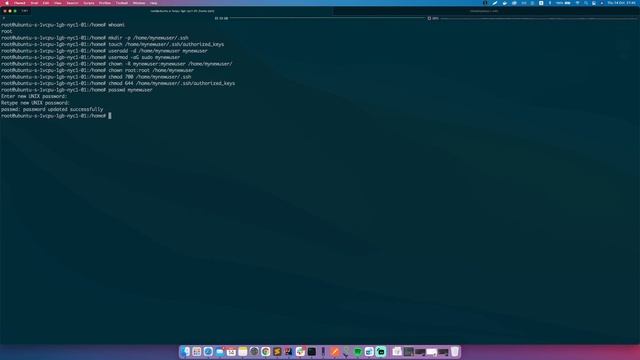Viewport: 640px width, 360px height.
Task: Click the Wi-Fi status icon in menu bar
Action: point(577,3)
